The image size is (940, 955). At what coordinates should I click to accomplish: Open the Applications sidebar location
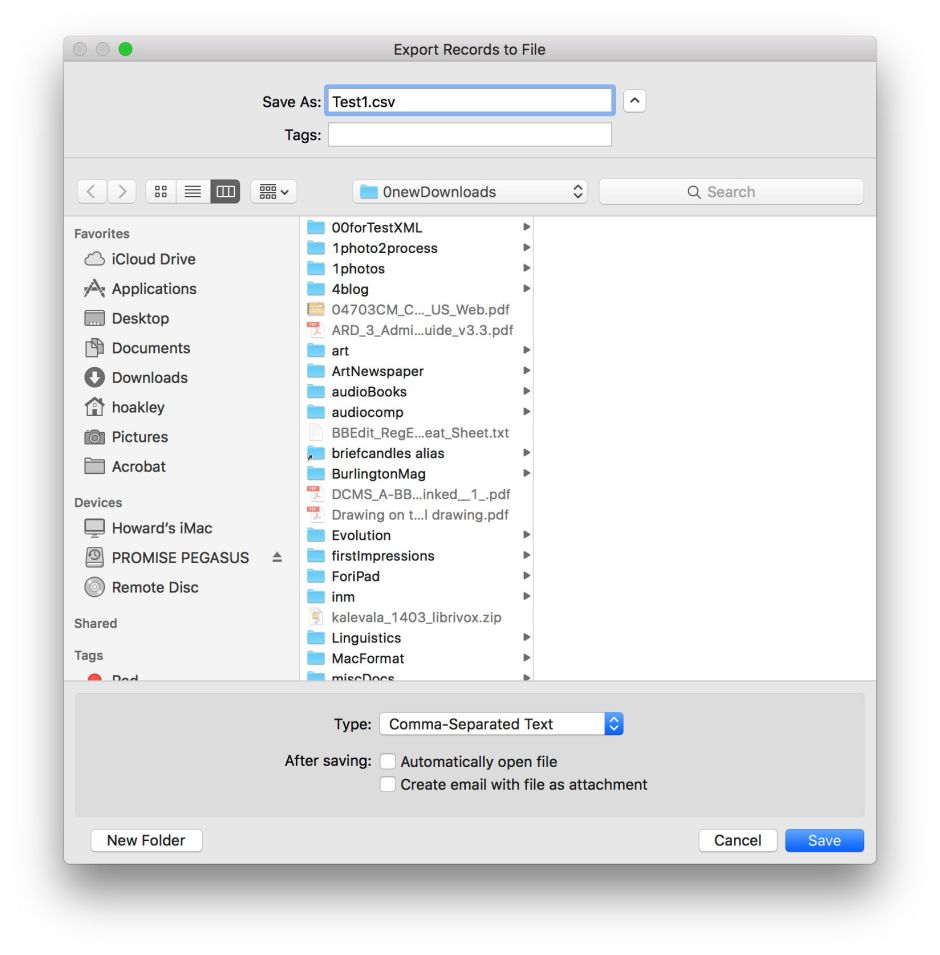coord(154,289)
